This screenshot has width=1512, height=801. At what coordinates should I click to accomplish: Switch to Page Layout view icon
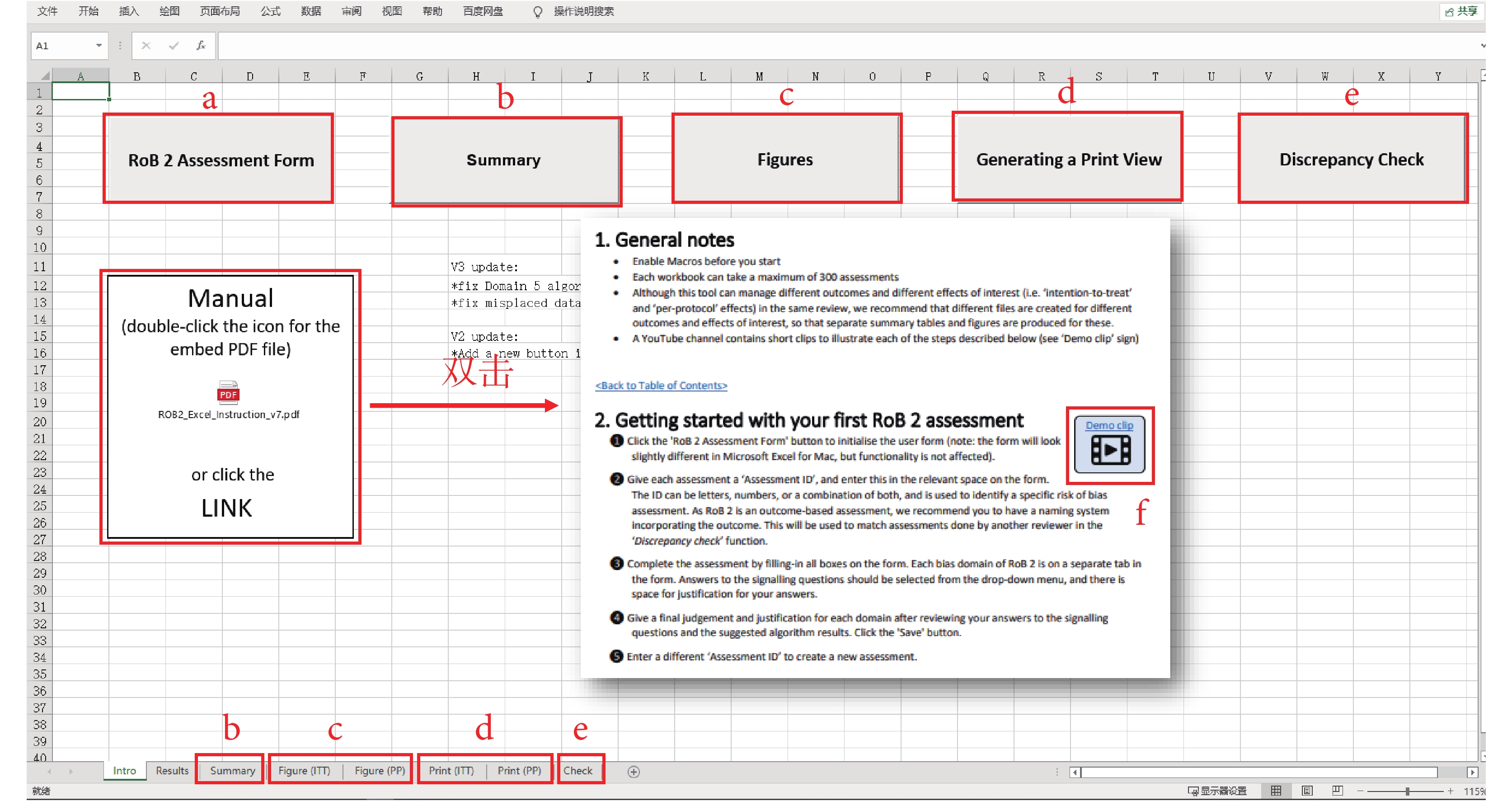tap(1307, 791)
